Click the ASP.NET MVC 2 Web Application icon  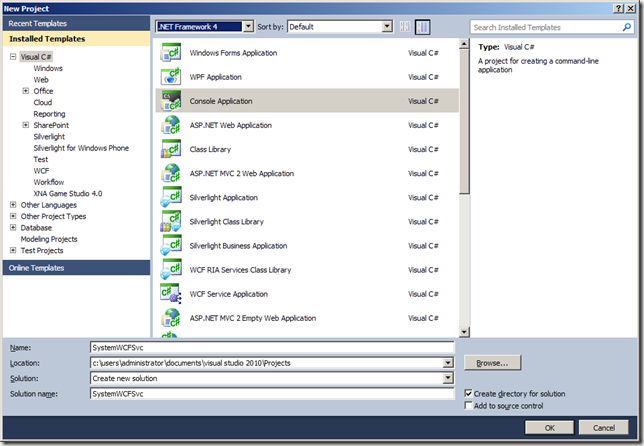tap(171, 173)
